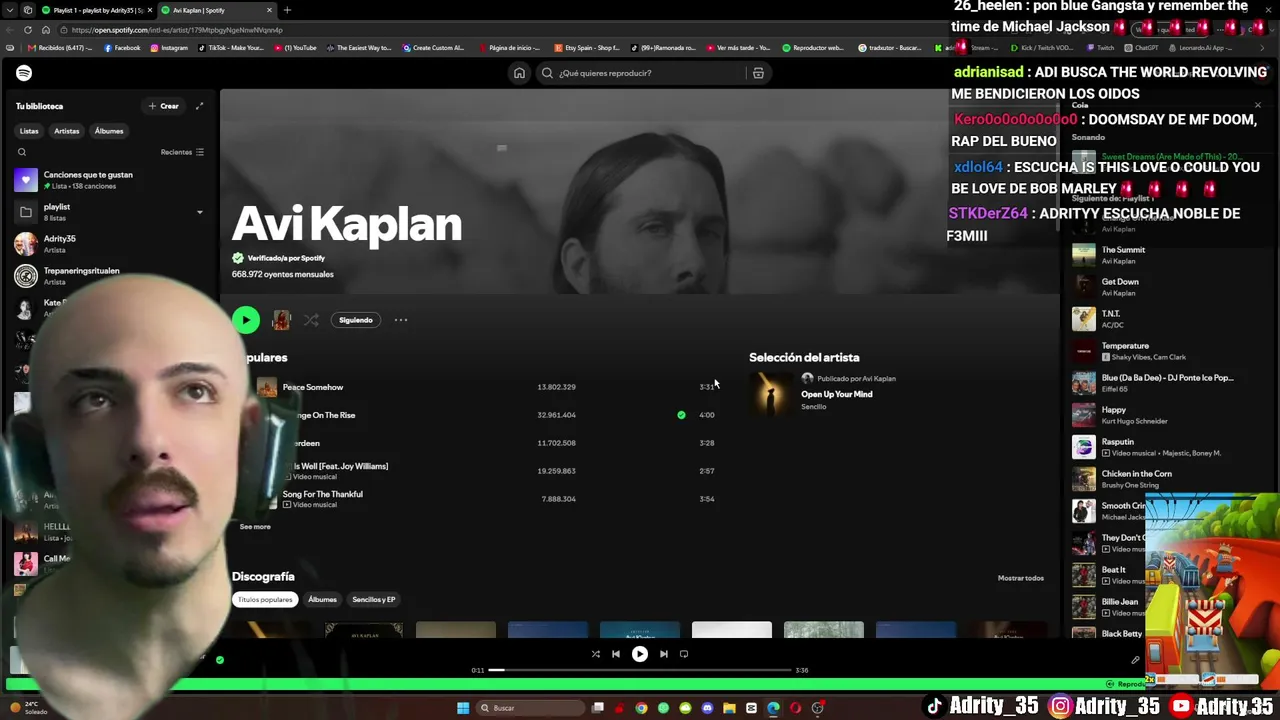Select the 'Títulos populares' discography filter
The width and height of the screenshot is (1280, 720).
pos(265,600)
